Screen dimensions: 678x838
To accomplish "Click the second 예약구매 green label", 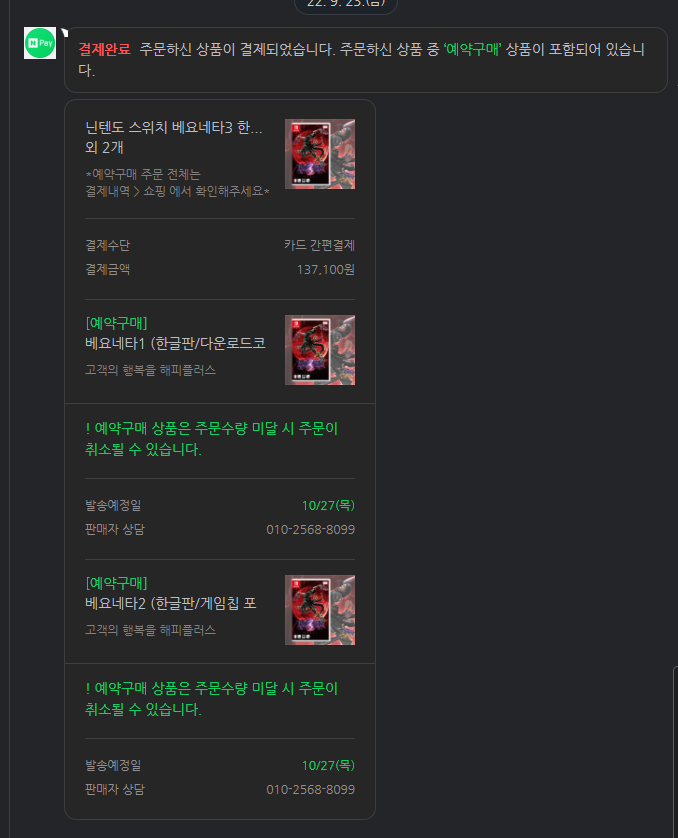I will tap(116, 583).
